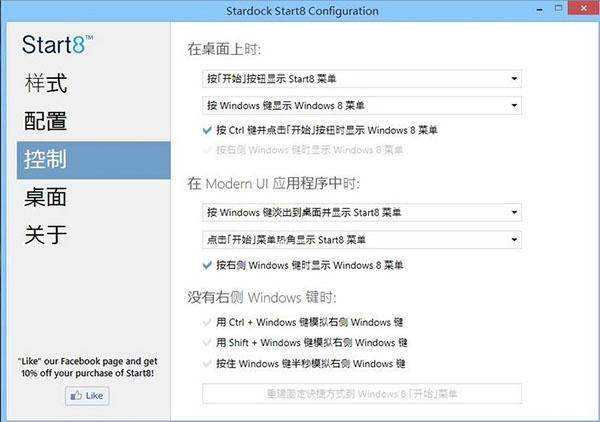600x422 pixels.
Task: Open dropdown 按「开始」按钮显示 Start8 菜单
Action: pyautogui.click(x=362, y=79)
